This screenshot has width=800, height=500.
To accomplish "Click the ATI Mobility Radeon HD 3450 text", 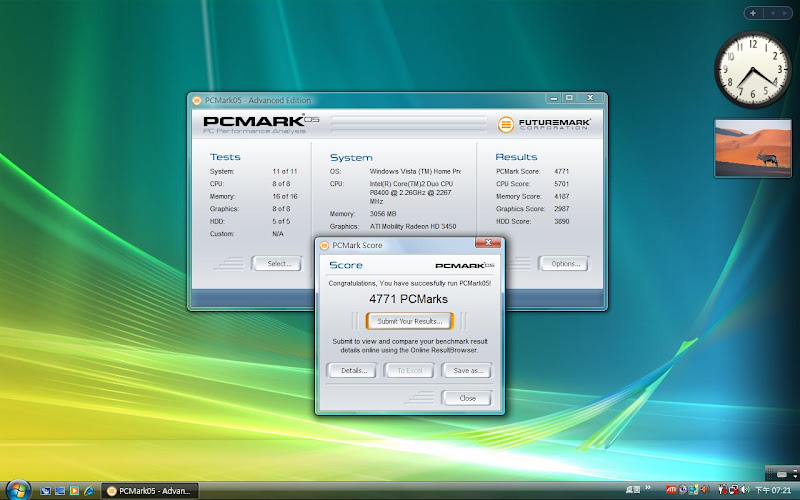I will (x=413, y=226).
